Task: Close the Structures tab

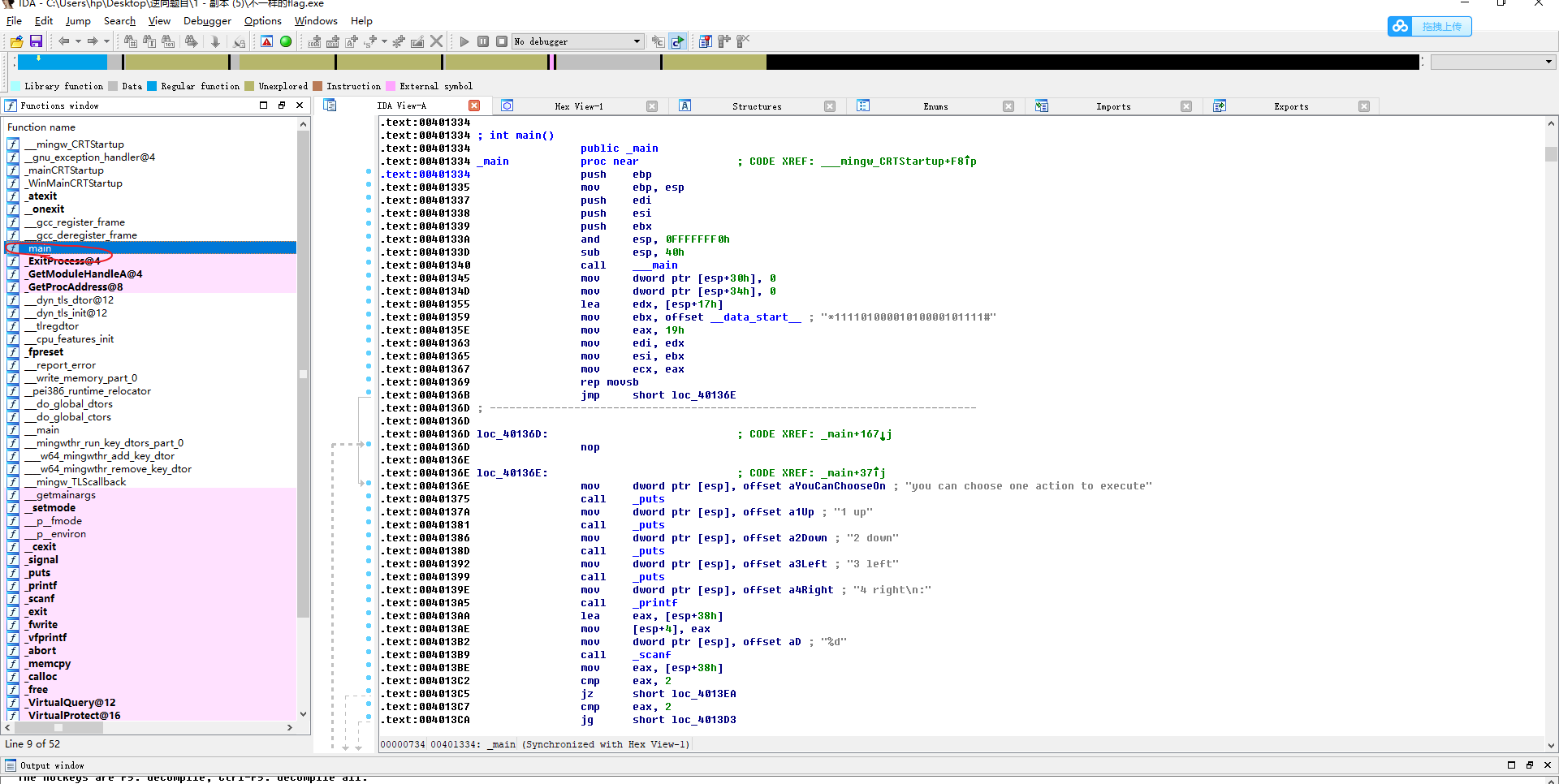Action: [829, 106]
